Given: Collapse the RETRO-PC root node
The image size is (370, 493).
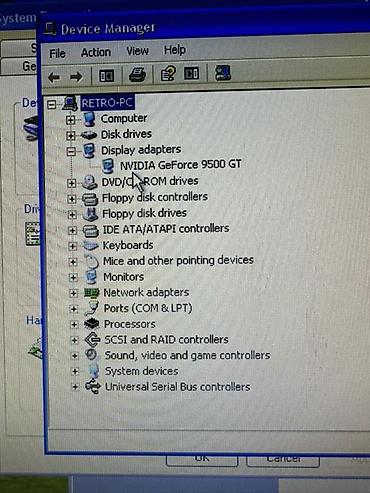Looking at the screenshot, I should [x=52, y=105].
